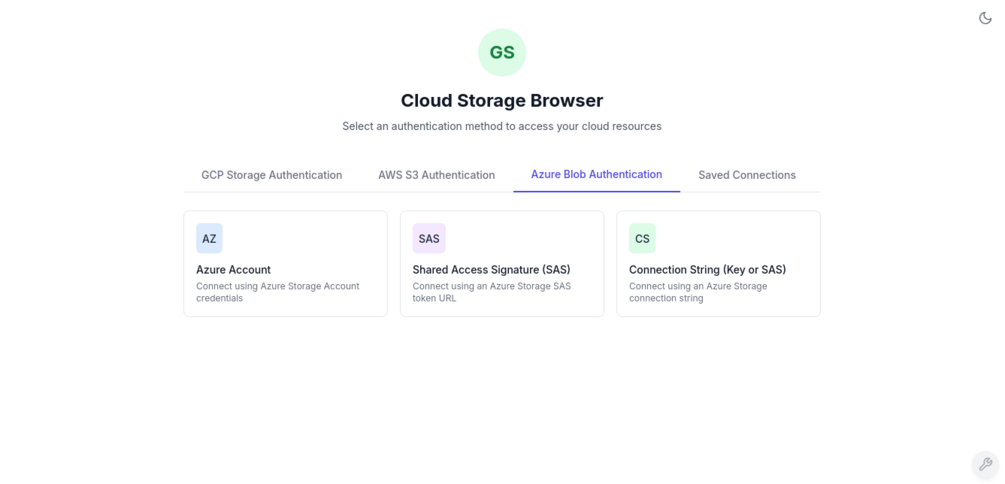This screenshot has width=1005, height=484.
Task: Click the blue AZ icon badge
Action: [209, 238]
